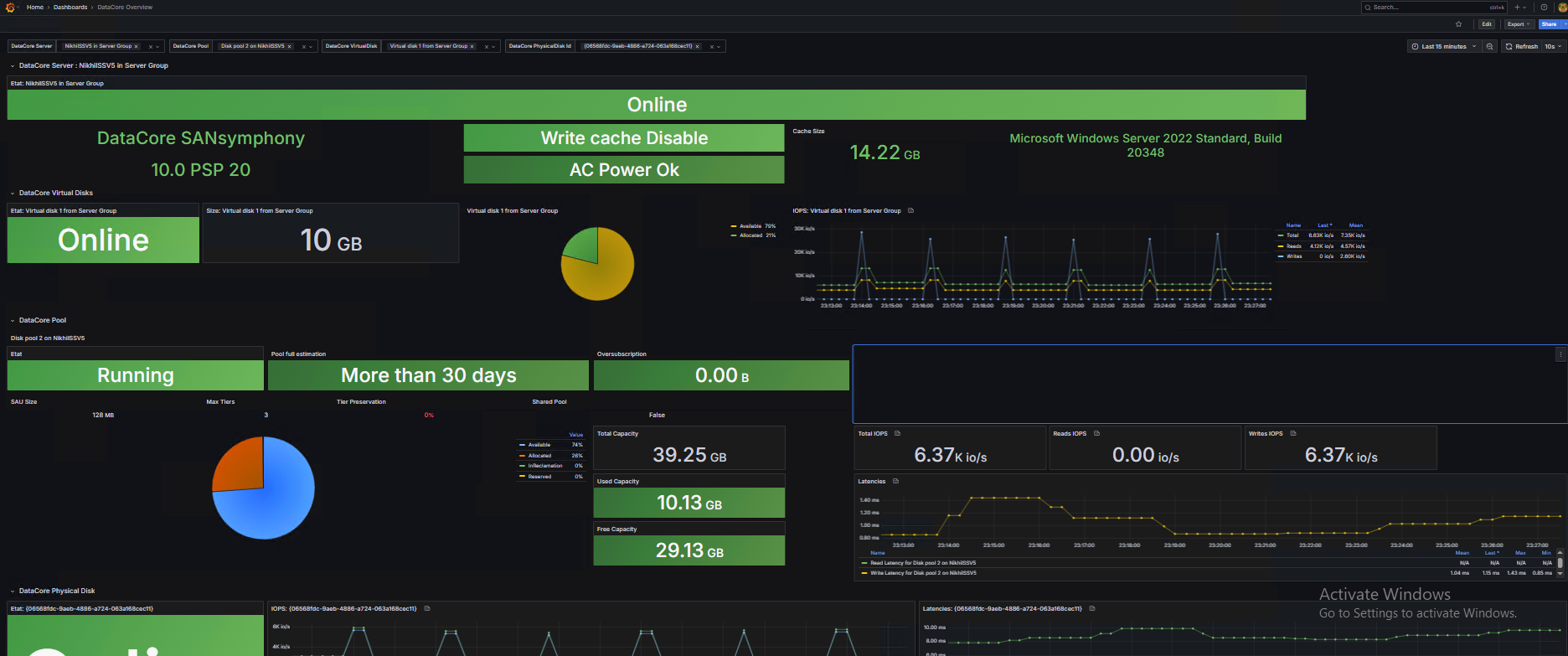Click the refresh dashboard icon
The image size is (1568, 656).
pos(1509,47)
